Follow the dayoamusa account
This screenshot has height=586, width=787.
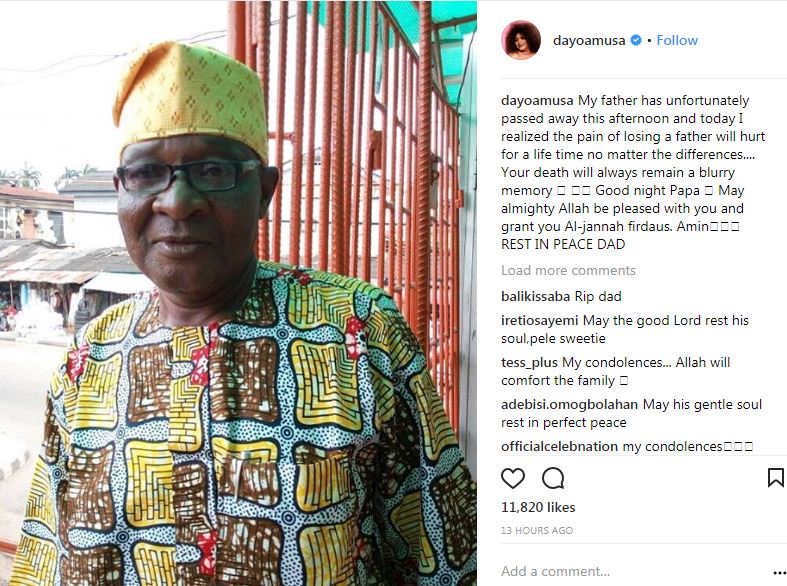[x=677, y=40]
